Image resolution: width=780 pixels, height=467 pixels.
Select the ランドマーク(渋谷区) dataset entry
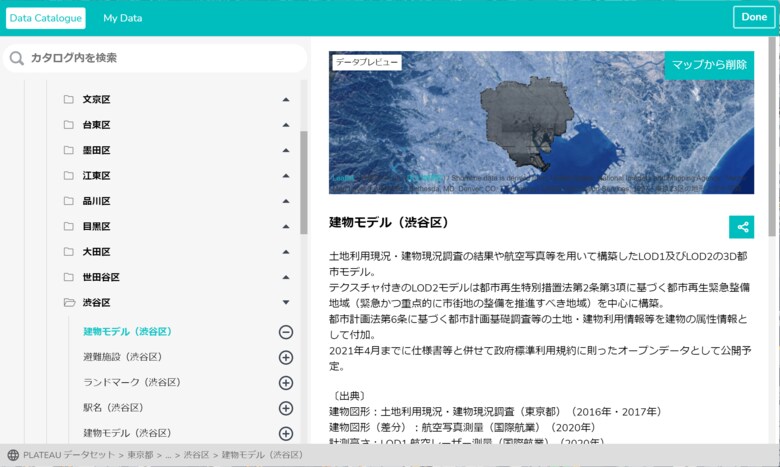[132, 382]
